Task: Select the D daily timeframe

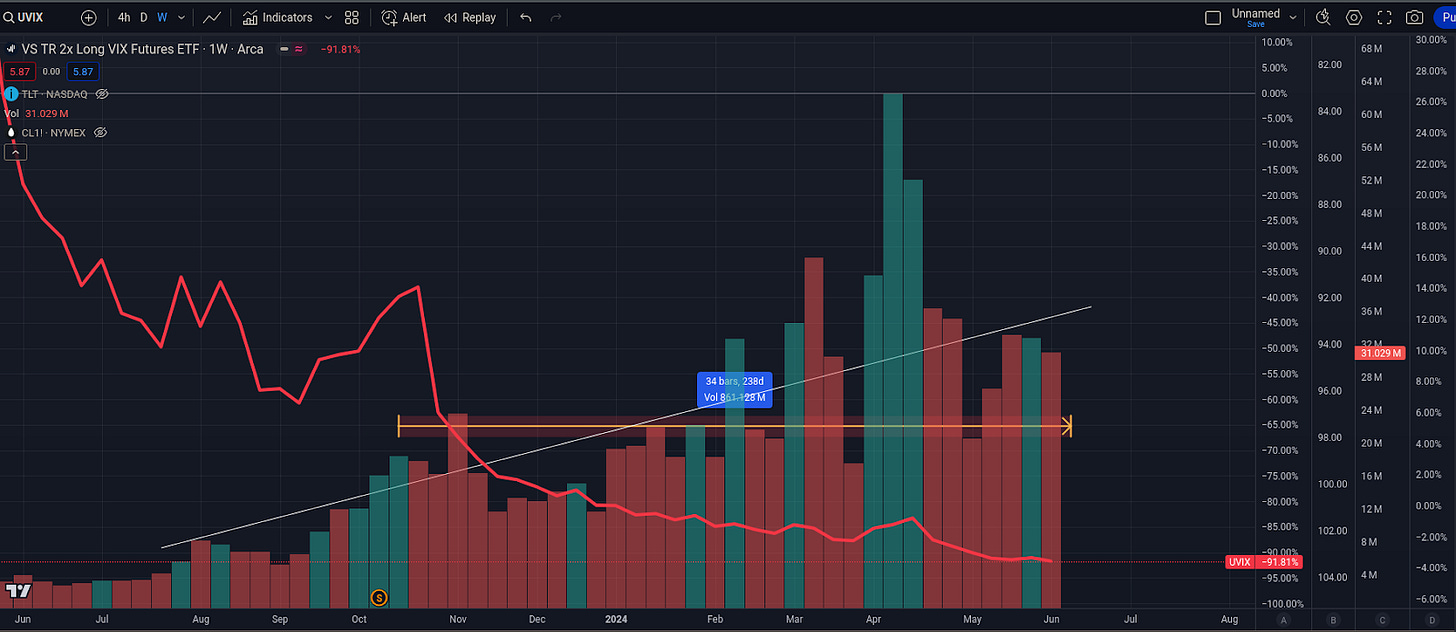Action: pos(144,17)
